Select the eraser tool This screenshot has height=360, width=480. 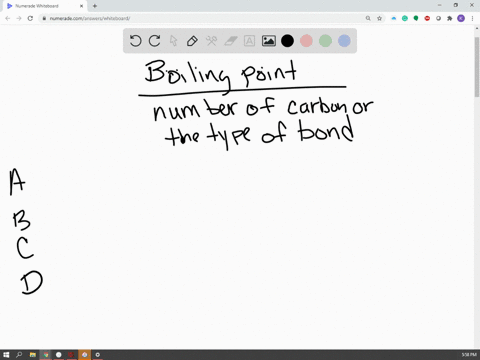[x=230, y=41]
